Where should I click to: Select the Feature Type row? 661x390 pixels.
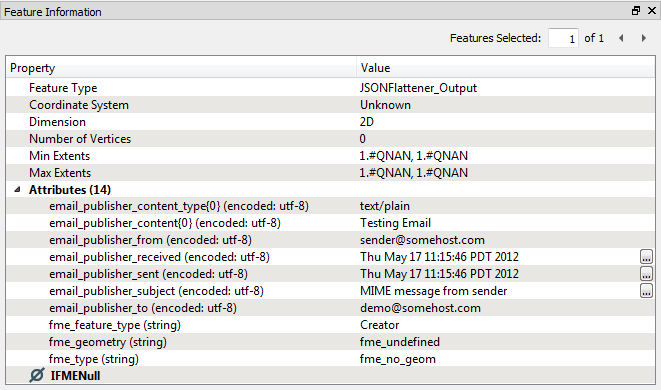(330, 88)
